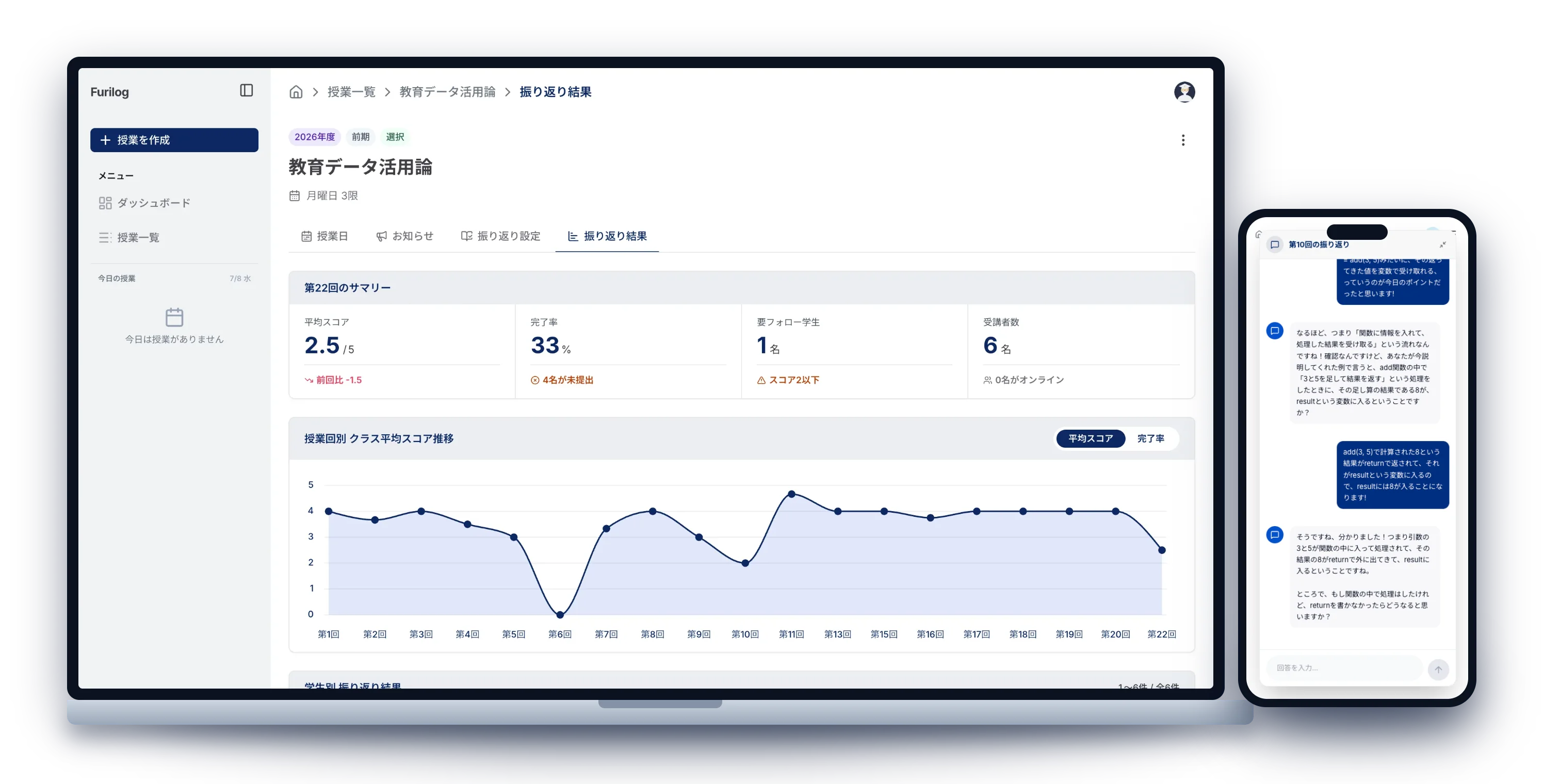Screen dimensions: 1560x784
Task: Open the 振り返り設定 tab
Action: [500, 237]
